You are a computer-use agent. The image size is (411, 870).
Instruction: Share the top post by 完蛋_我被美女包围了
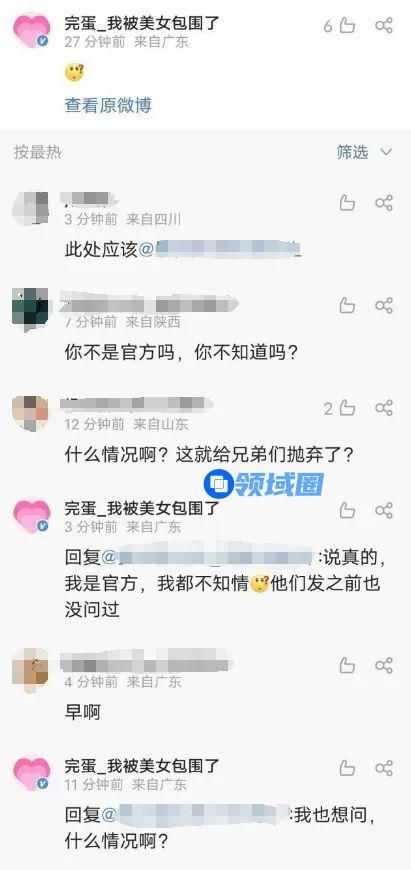(x=384, y=26)
